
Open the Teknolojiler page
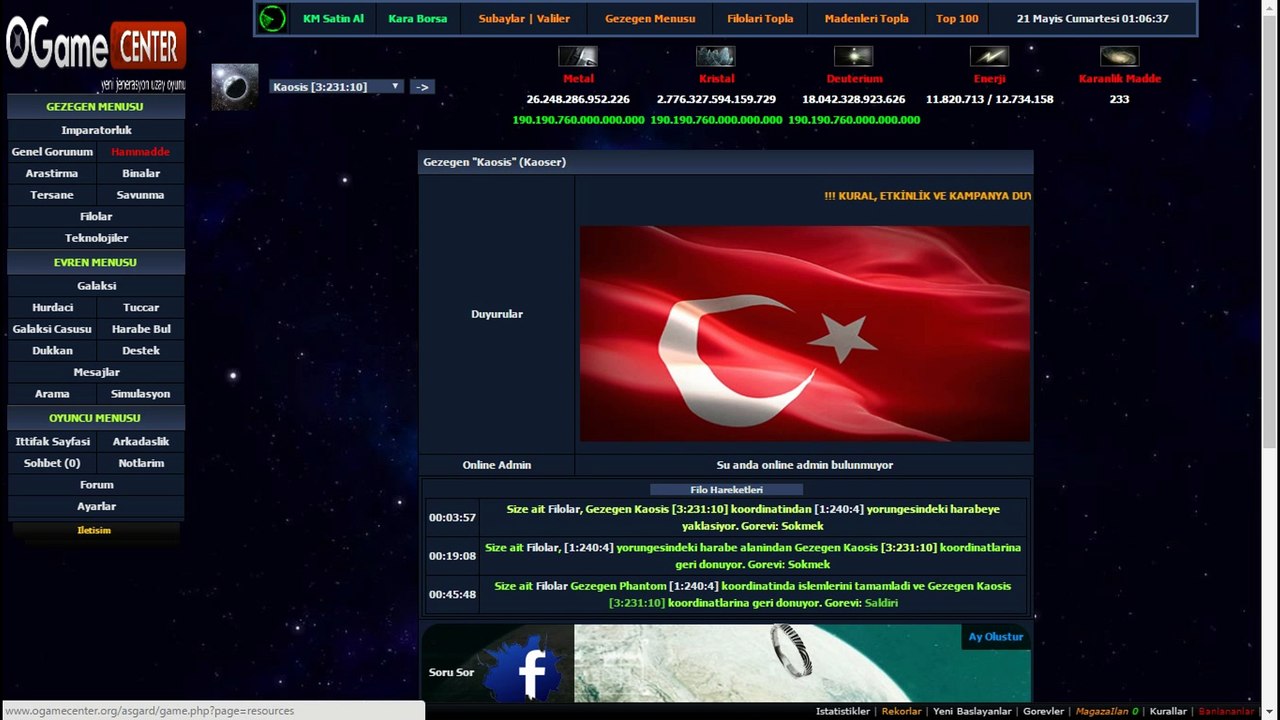(96, 238)
